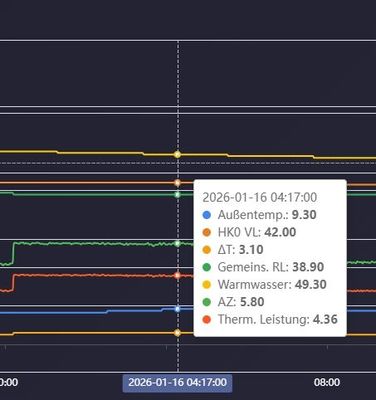This screenshot has height=400, width=376.
Task: Click the HK0 VL: 42.00 tooltip row
Action: [x=249, y=232]
